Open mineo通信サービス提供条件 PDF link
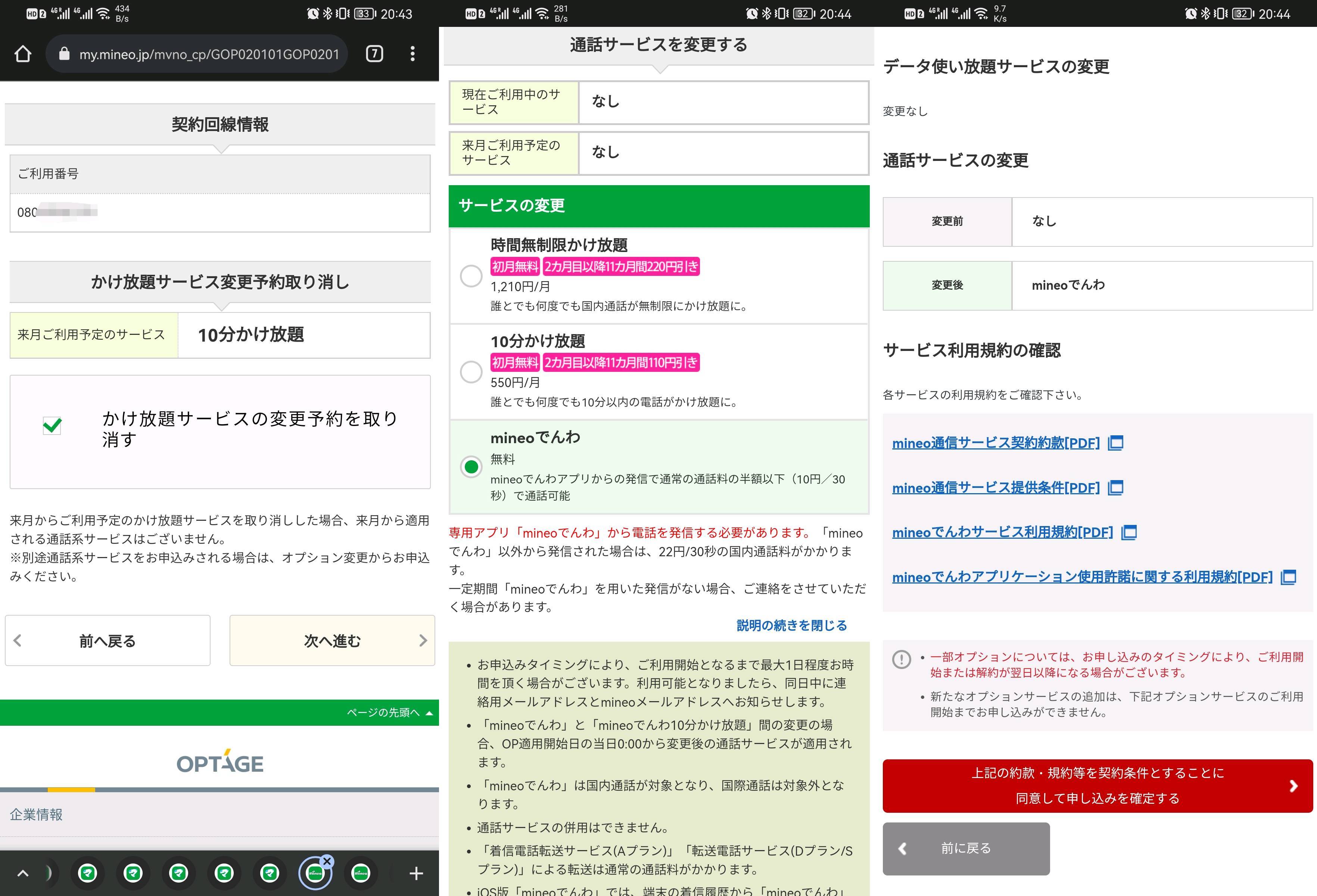 [x=995, y=488]
